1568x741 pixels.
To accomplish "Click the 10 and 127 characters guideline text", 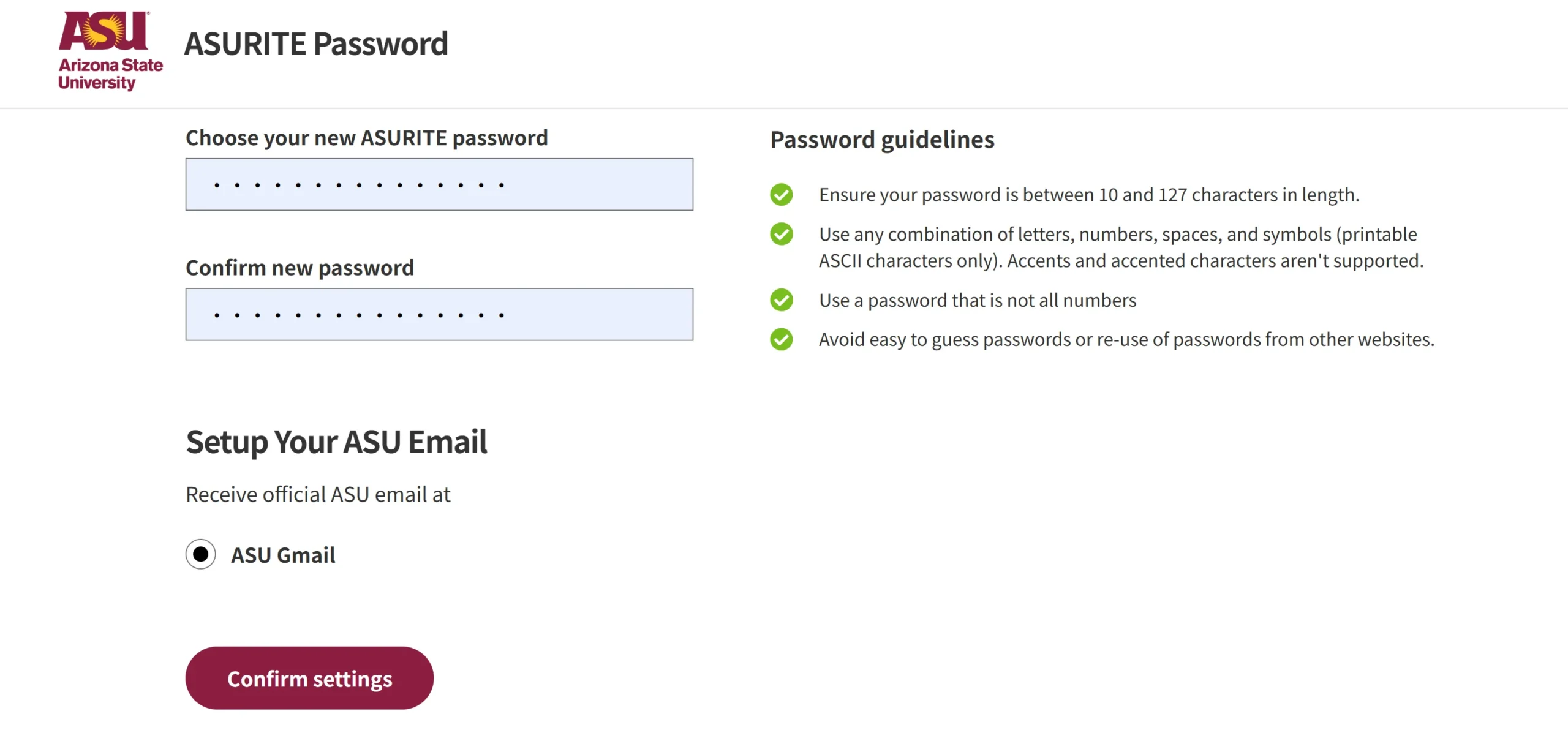I will (1088, 195).
